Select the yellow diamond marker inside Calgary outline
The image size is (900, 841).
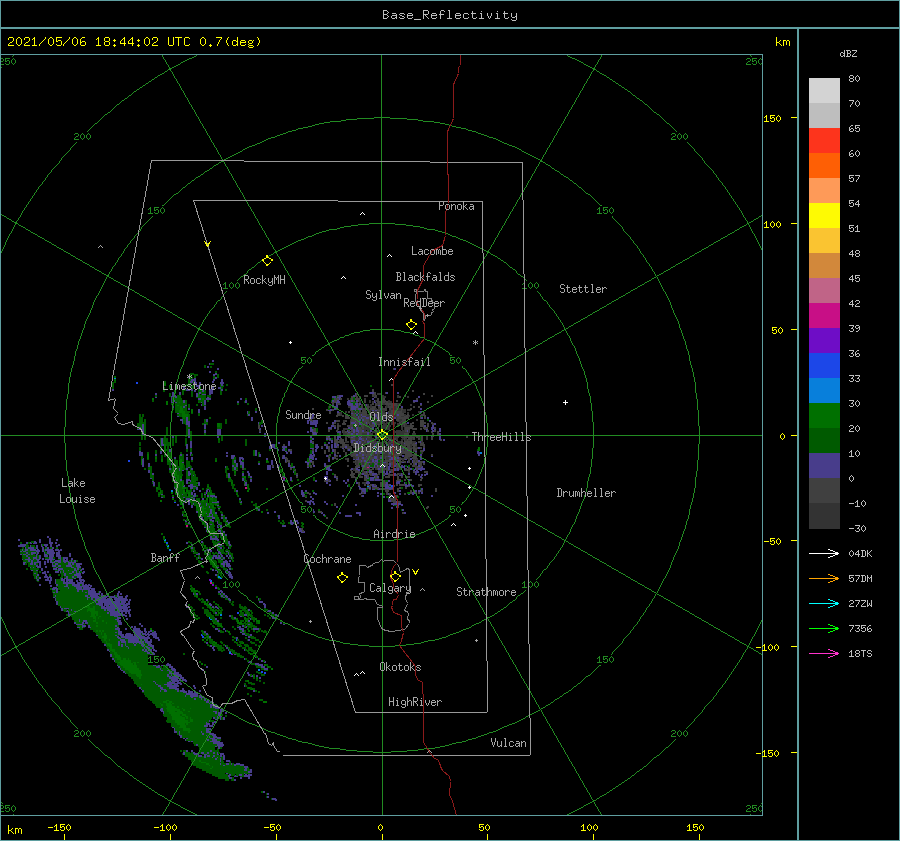[395, 576]
